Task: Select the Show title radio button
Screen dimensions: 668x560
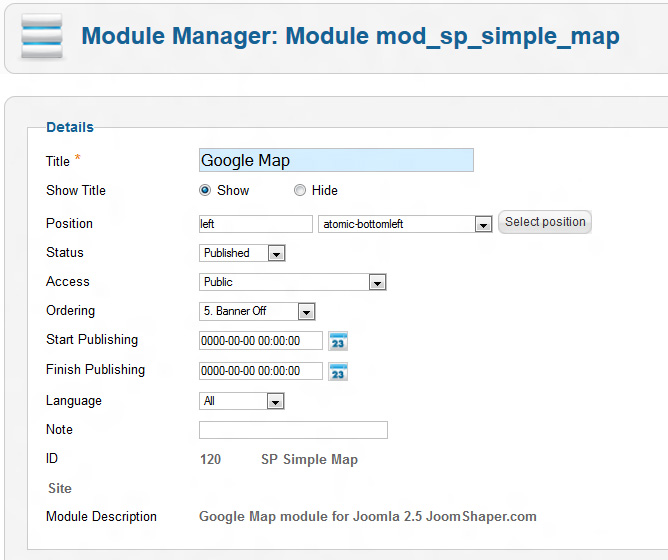Action: [x=205, y=191]
